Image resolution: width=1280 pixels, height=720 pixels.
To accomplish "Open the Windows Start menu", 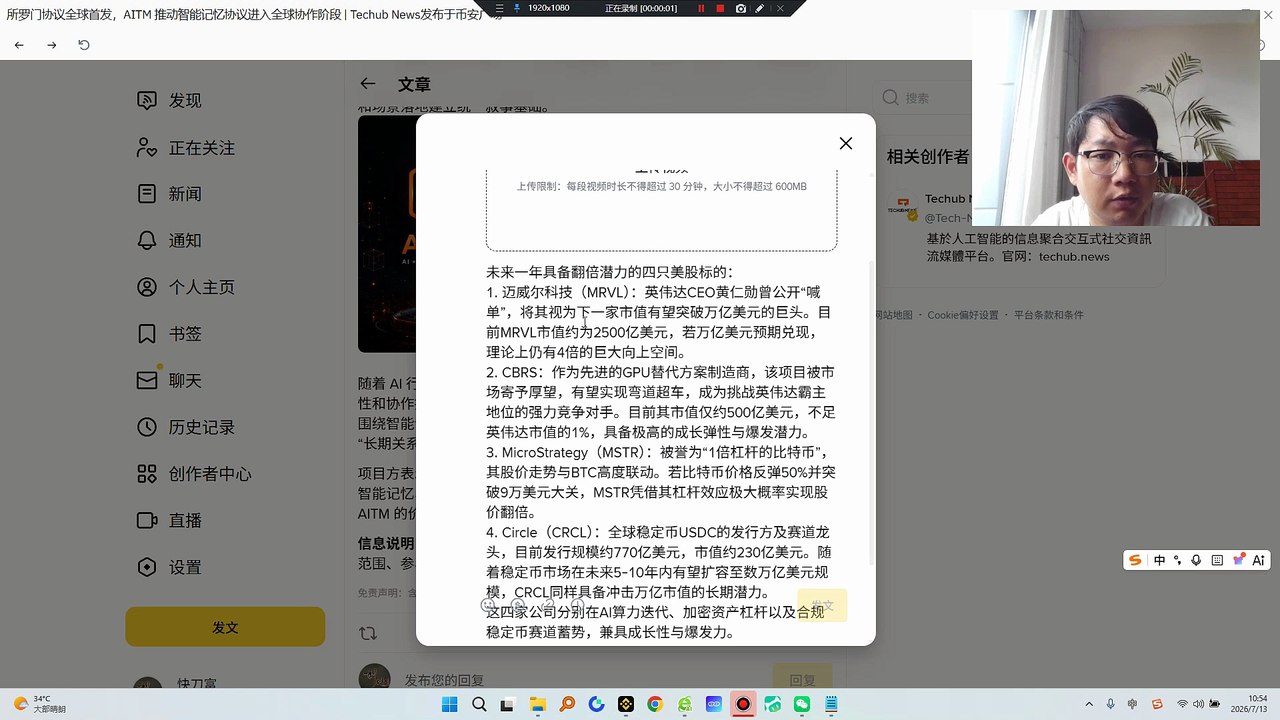I will (449, 704).
